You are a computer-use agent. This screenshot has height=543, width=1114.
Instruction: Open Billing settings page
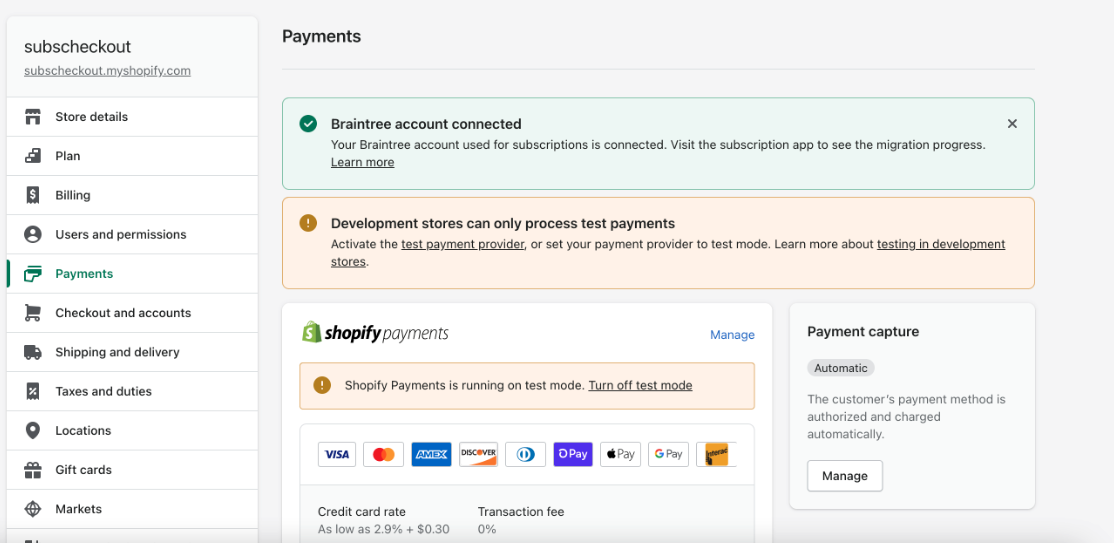point(132,195)
